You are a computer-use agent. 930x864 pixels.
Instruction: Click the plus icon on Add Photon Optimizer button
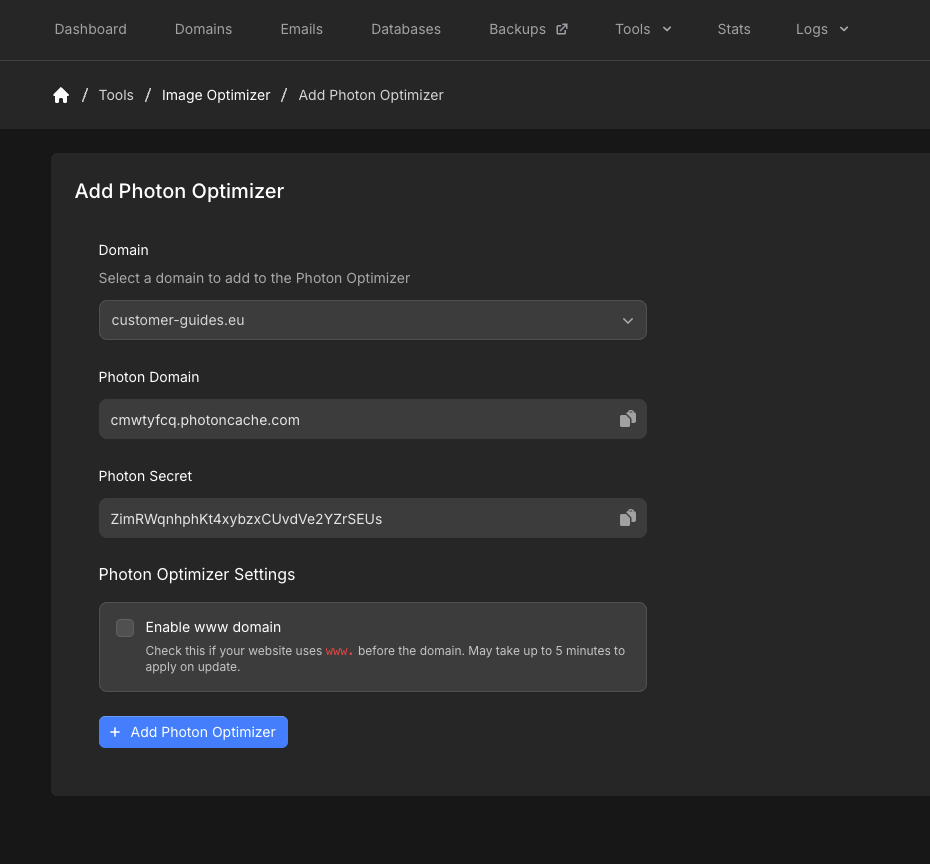click(115, 732)
